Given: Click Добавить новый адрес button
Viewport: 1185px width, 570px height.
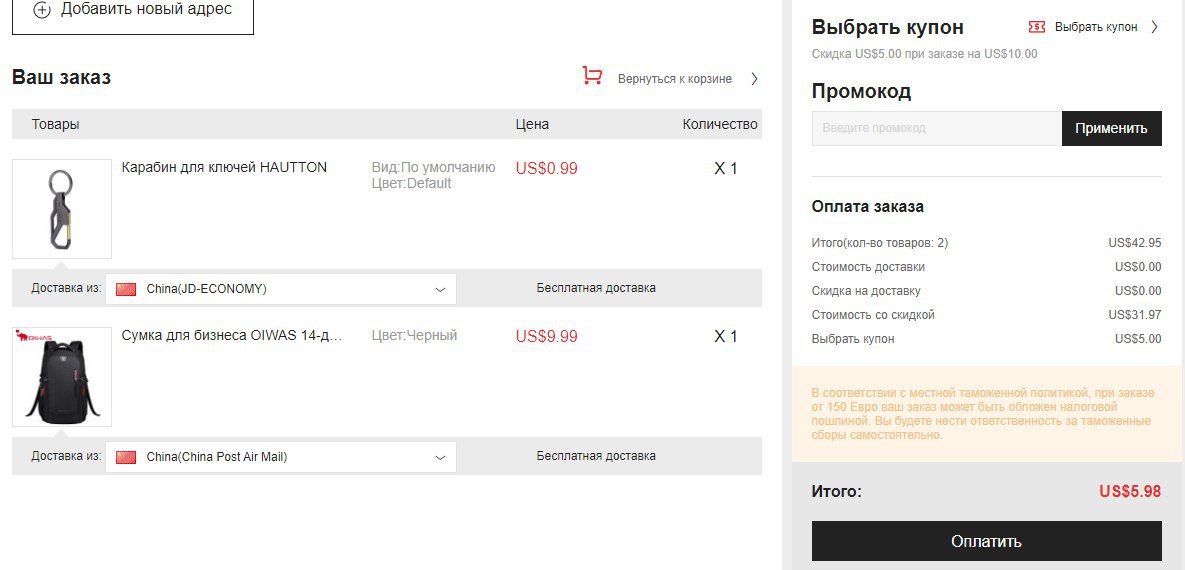Looking at the screenshot, I should tap(132, 12).
